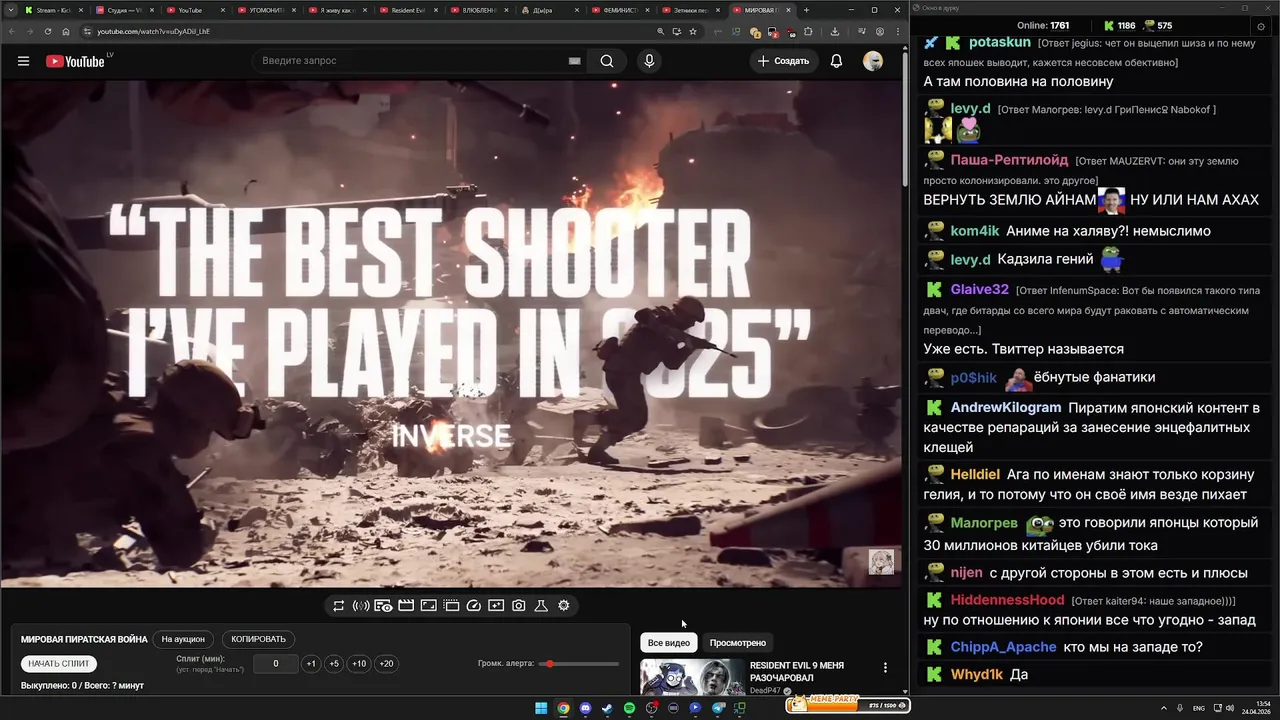
Task: Click the split minutes input field
Action: coord(276,664)
